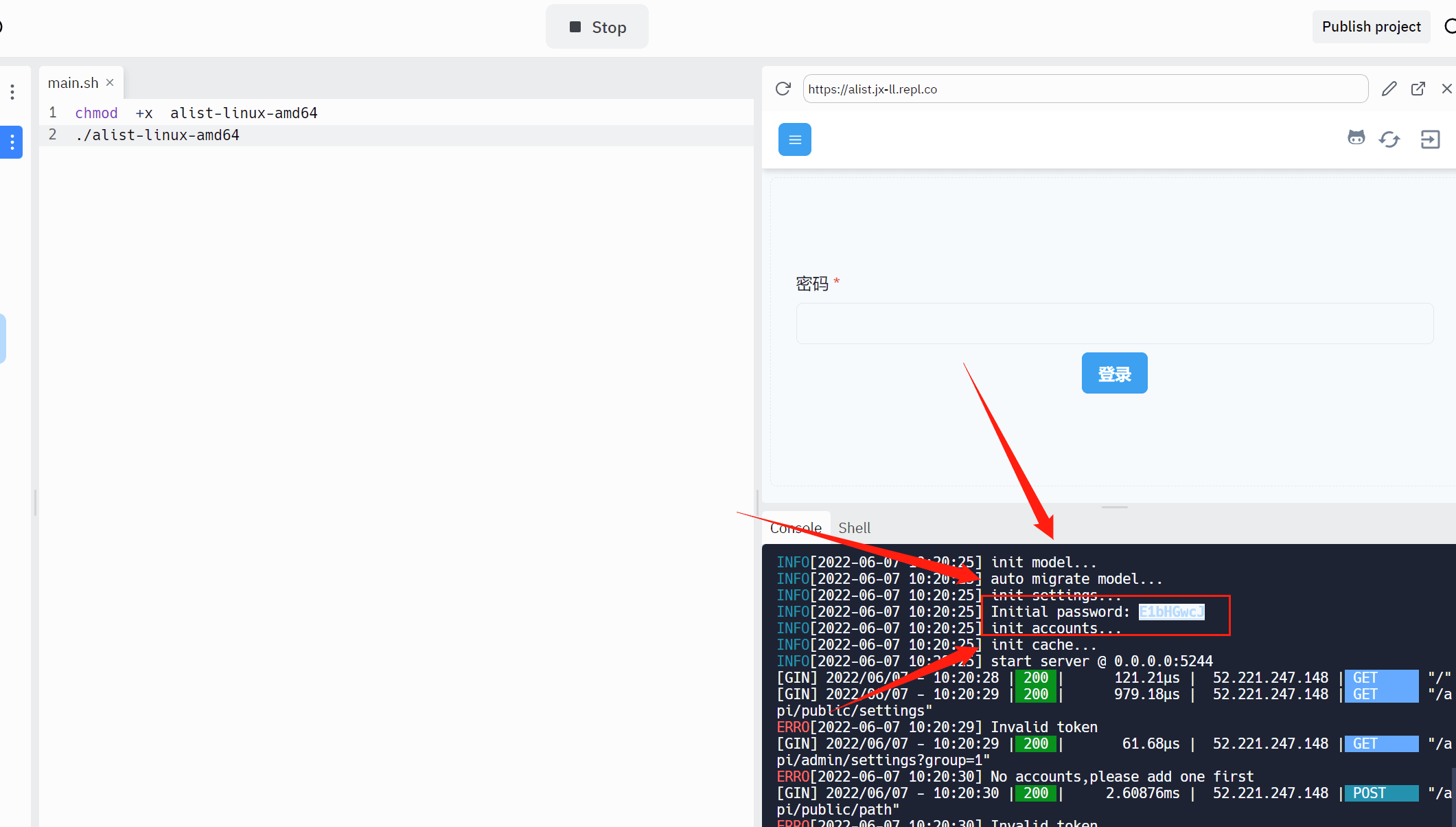
Task: Click the search icon at top right
Action: [1449, 27]
